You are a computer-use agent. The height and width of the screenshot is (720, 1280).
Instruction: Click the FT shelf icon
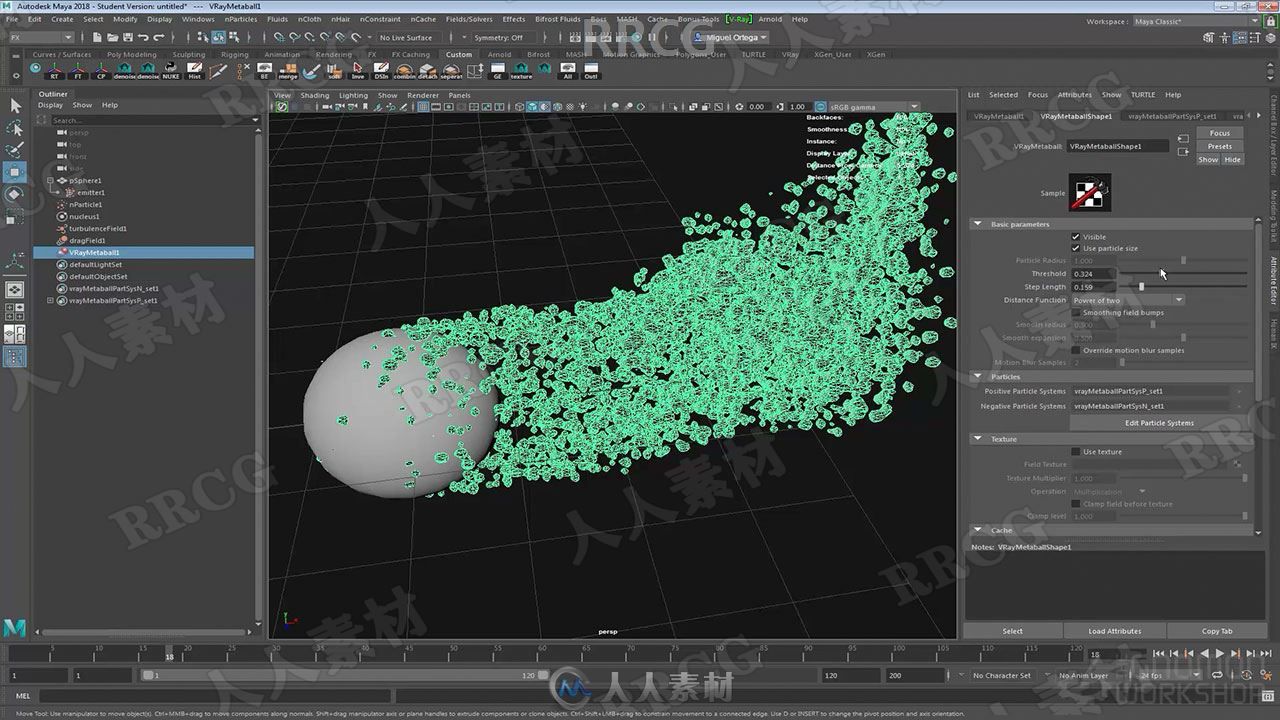click(x=78, y=71)
